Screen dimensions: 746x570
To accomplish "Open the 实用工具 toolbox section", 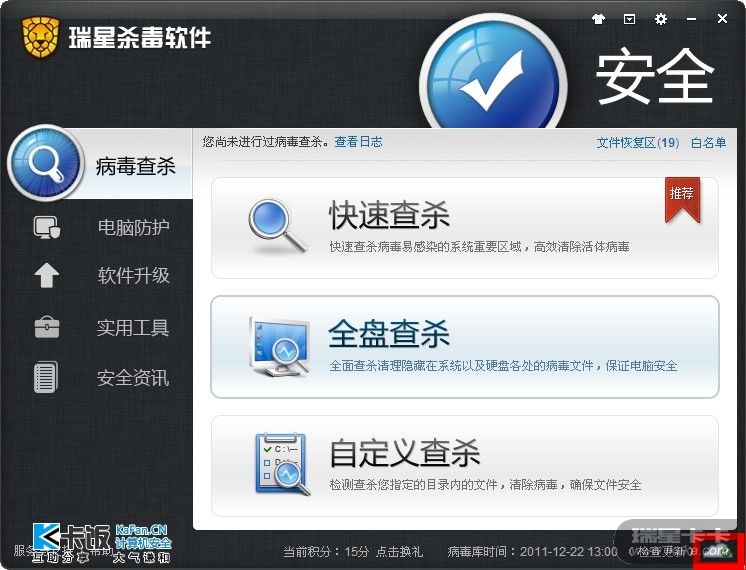I will point(99,328).
